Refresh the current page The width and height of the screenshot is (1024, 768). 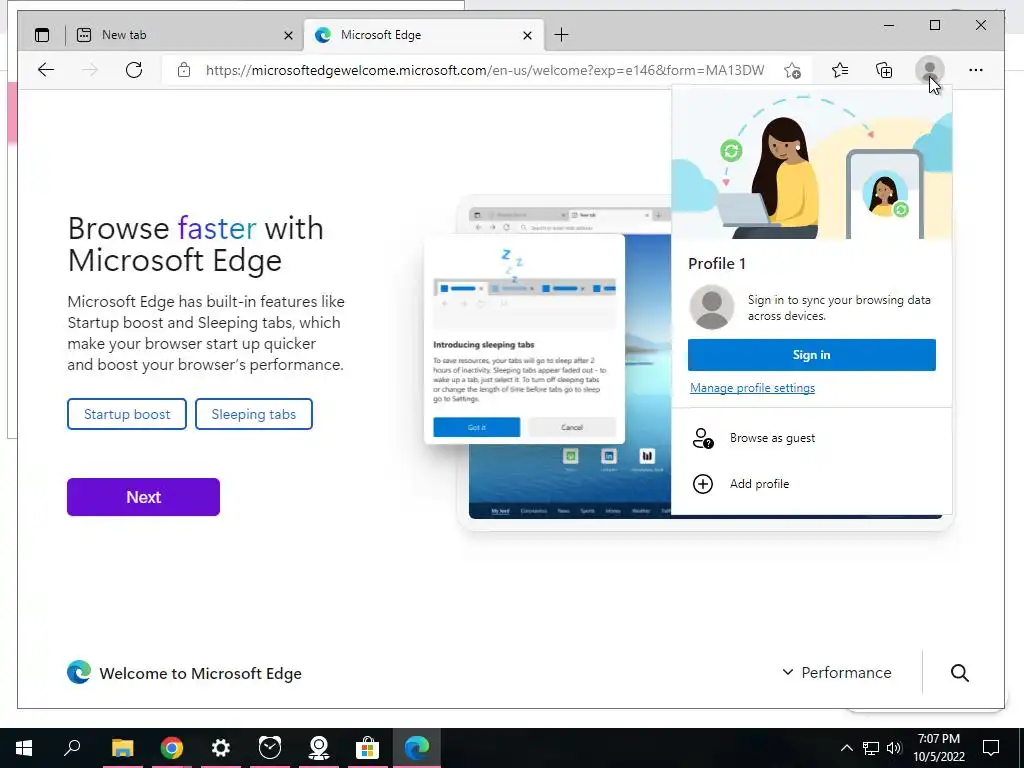point(134,70)
